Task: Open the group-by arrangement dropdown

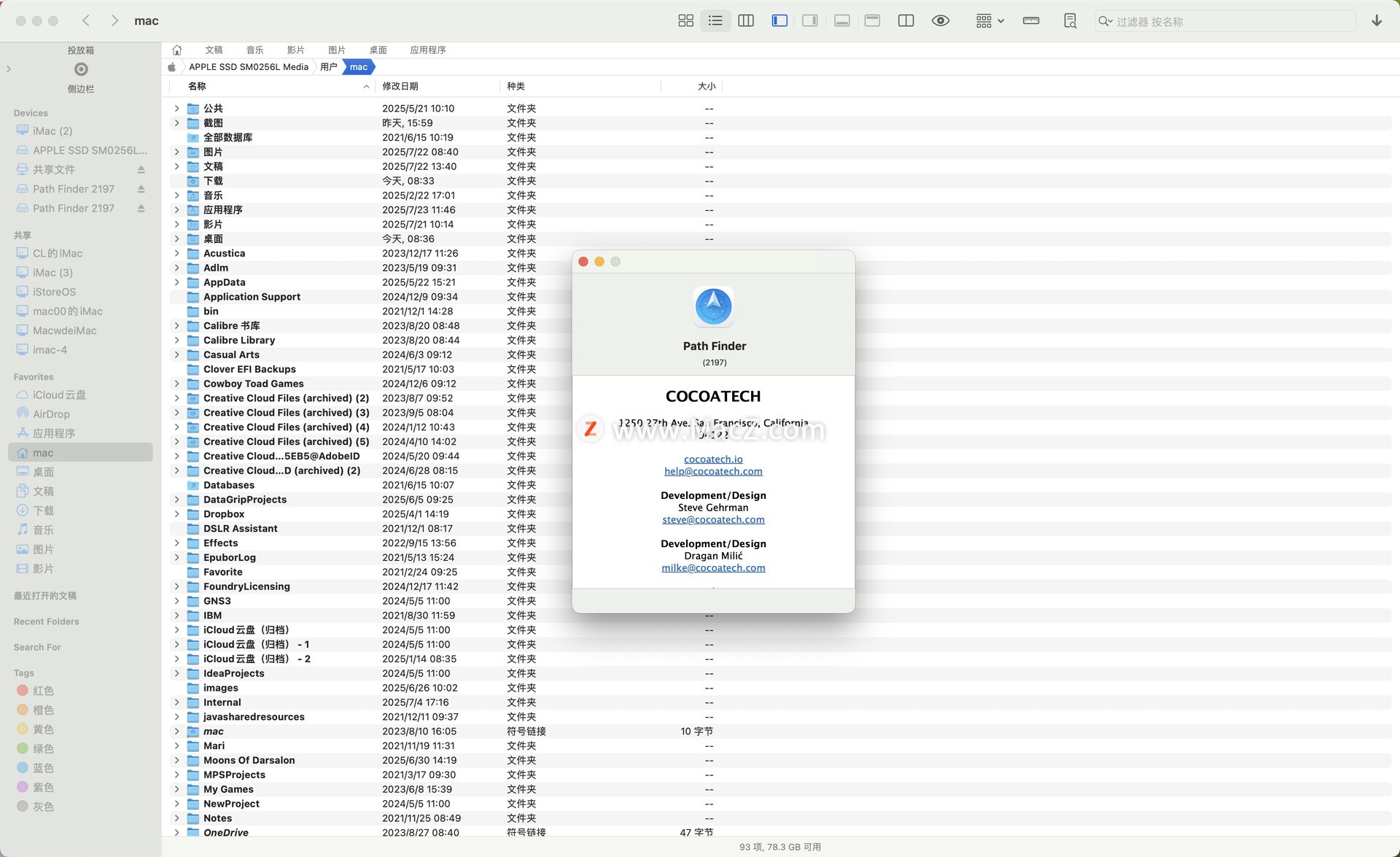Action: (989, 21)
